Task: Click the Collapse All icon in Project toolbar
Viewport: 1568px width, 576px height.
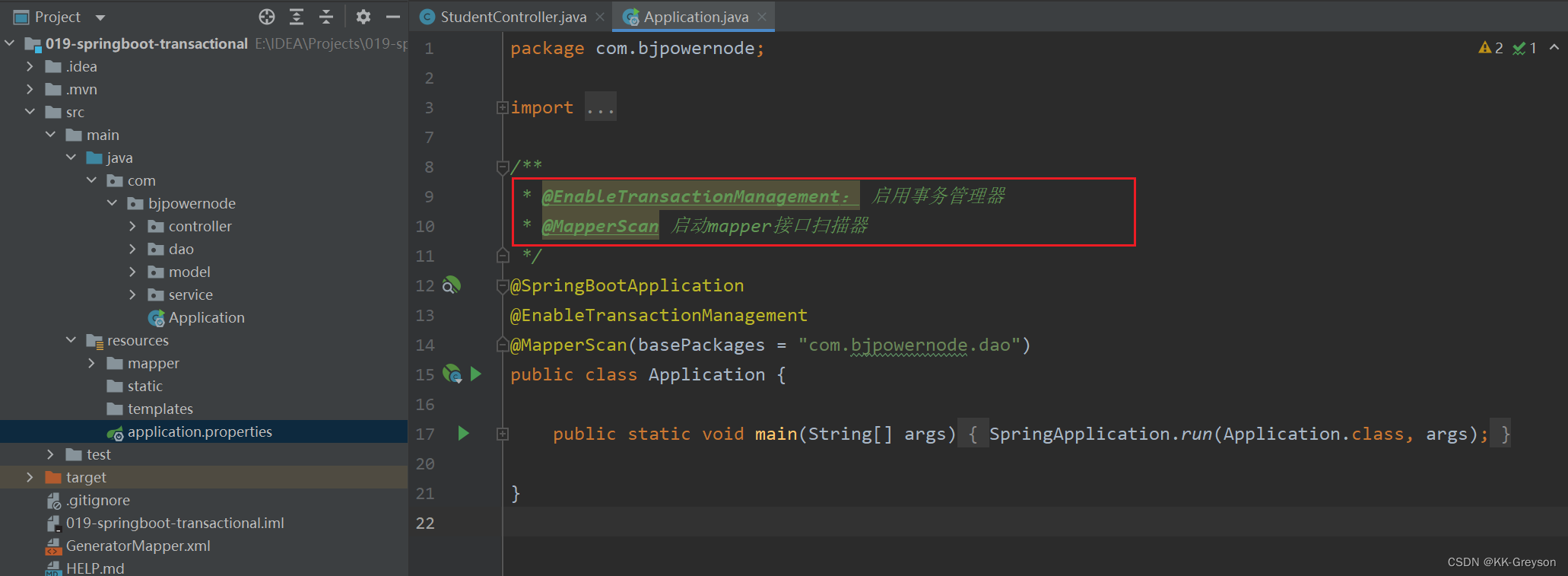Action: click(326, 17)
